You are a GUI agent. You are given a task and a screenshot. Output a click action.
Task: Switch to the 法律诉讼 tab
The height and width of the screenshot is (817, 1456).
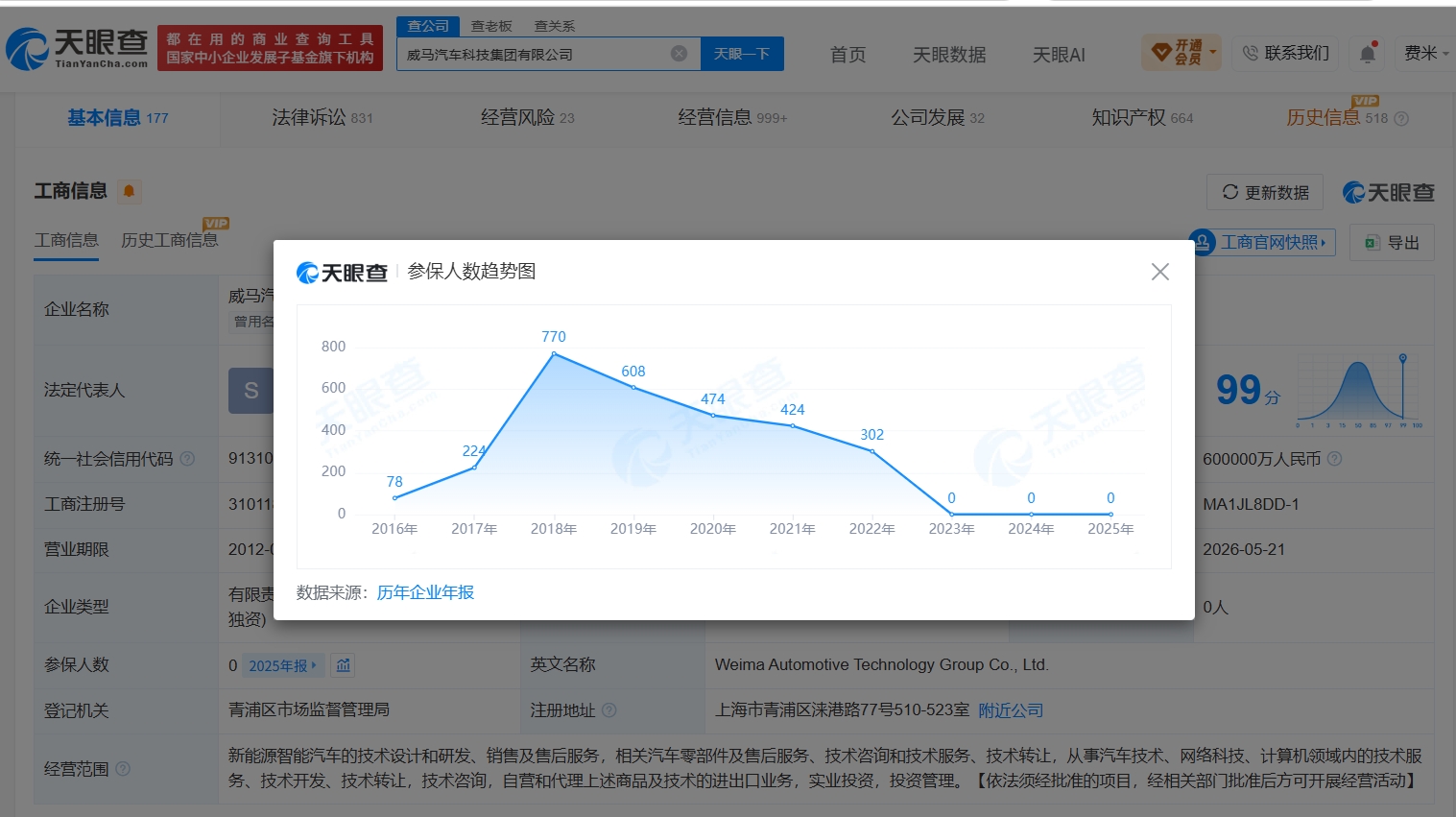pyautogui.click(x=322, y=117)
